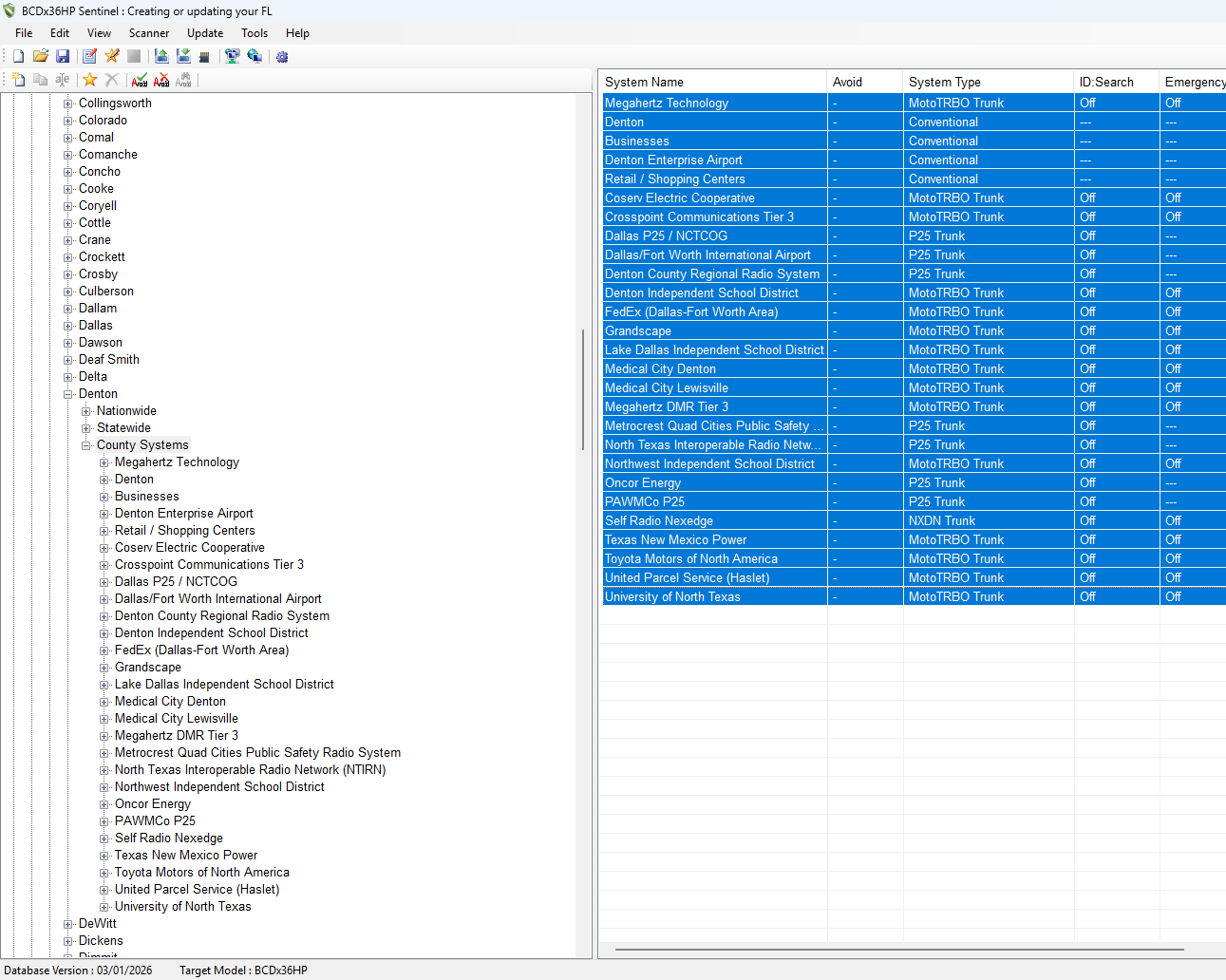Open the File menu

[x=24, y=33]
